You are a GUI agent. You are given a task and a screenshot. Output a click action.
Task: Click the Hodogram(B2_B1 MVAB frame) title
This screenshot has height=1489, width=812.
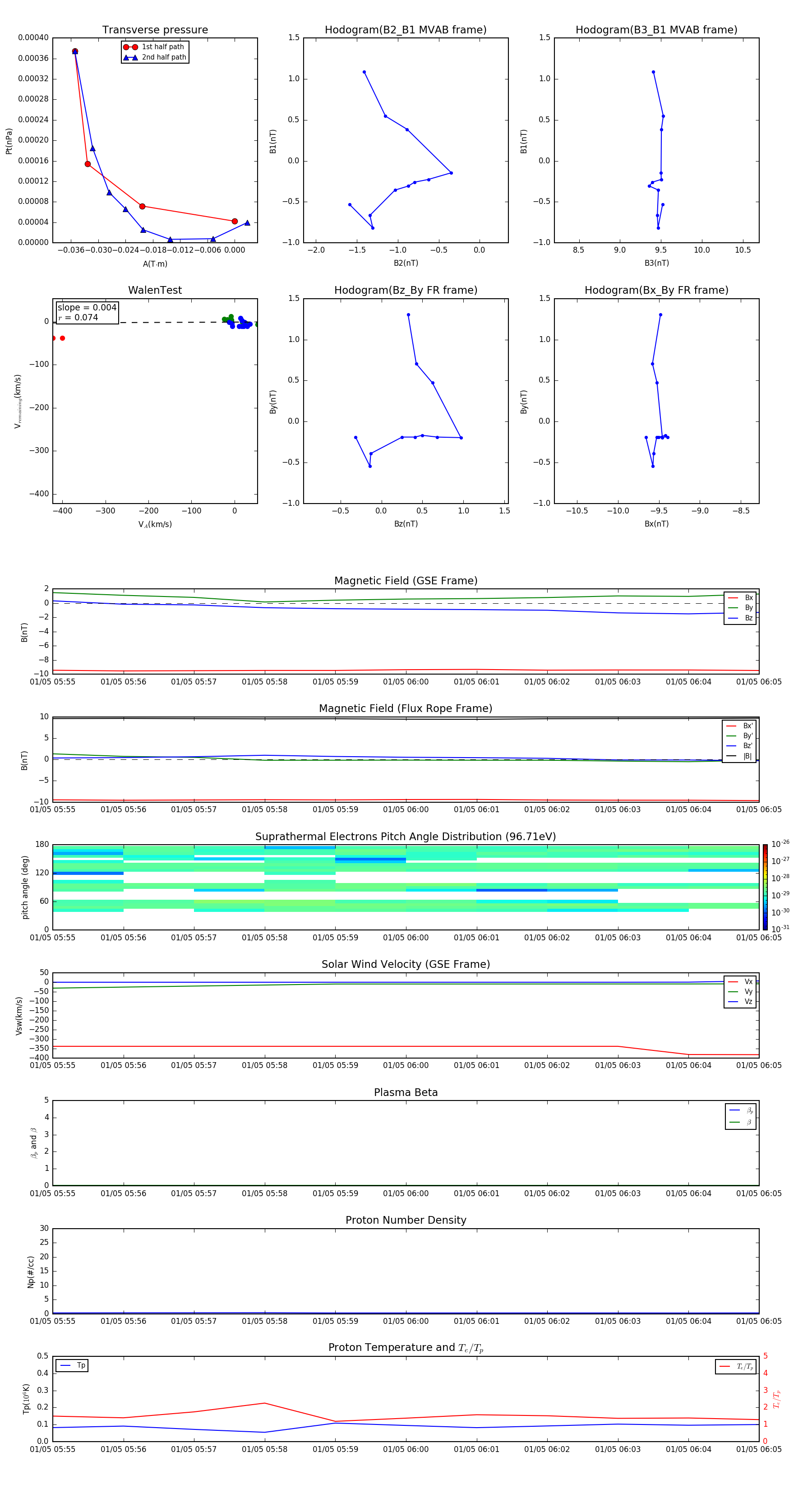(405, 30)
